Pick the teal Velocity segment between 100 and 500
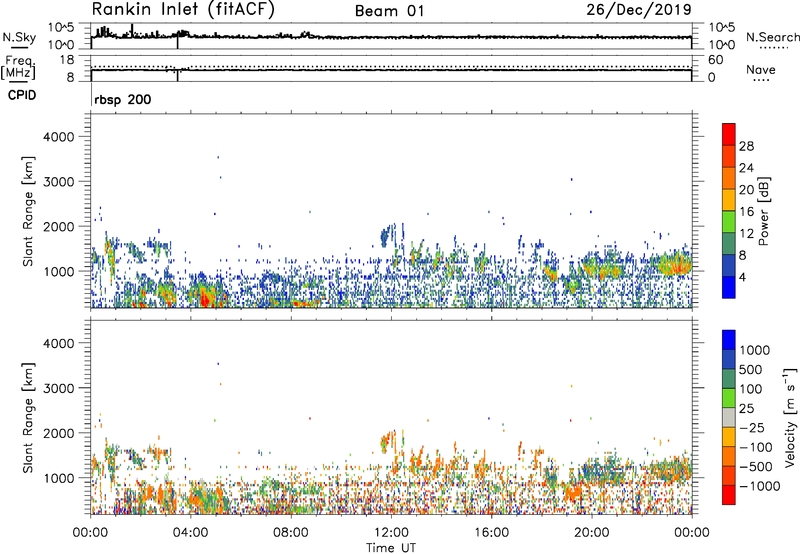Viewport: 800px width, 554px height. 729,379
